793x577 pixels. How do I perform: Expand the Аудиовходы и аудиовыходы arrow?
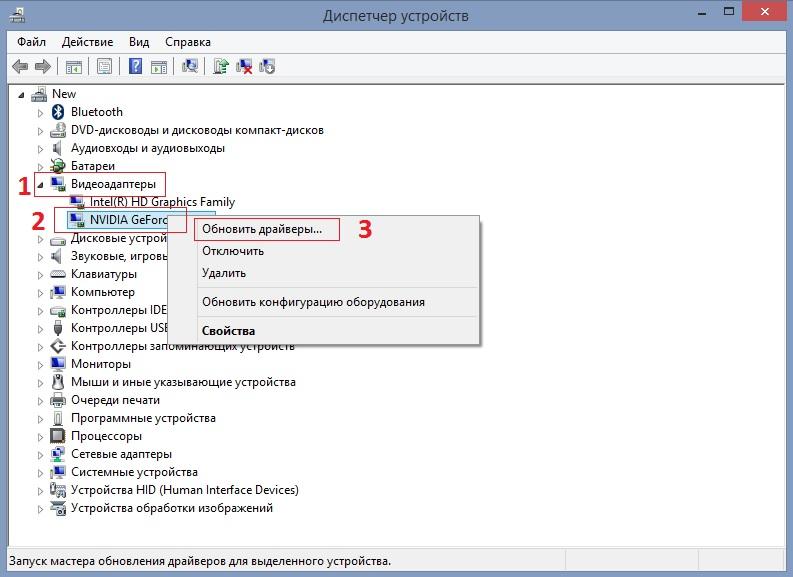[x=40, y=149]
